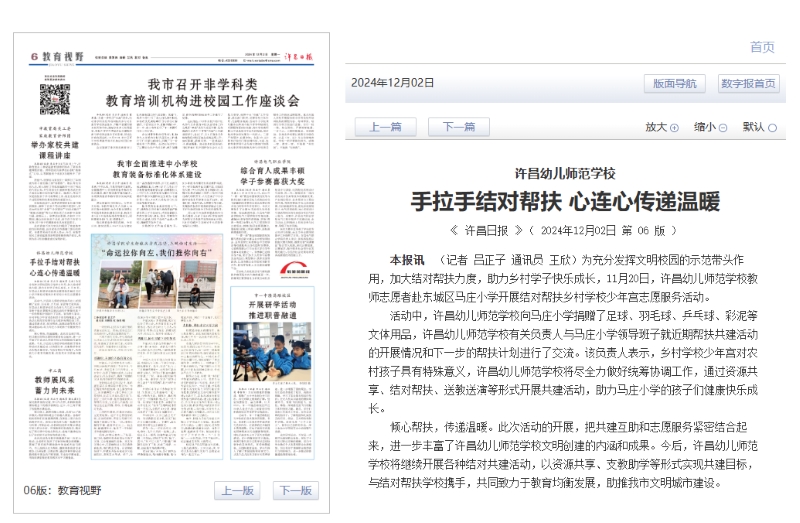
Task: Go to next article with 下一篇
Action: [458, 127]
